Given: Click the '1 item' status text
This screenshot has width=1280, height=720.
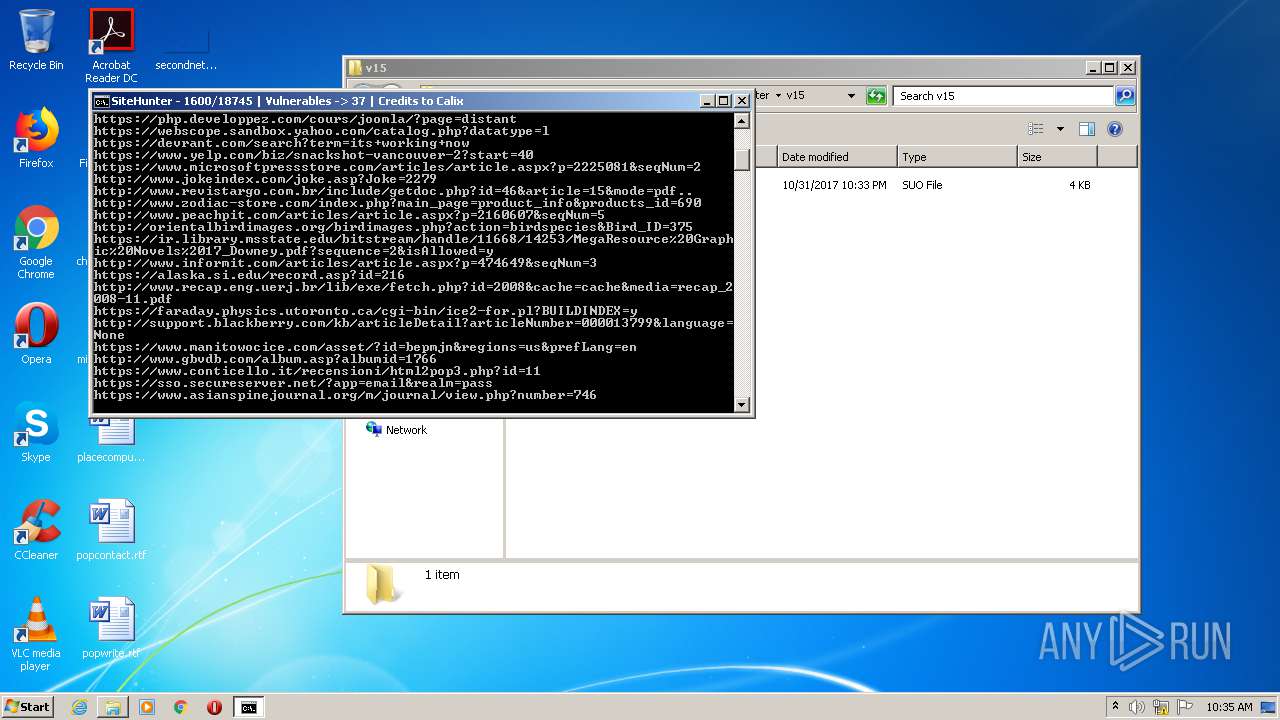Looking at the screenshot, I should point(442,575).
